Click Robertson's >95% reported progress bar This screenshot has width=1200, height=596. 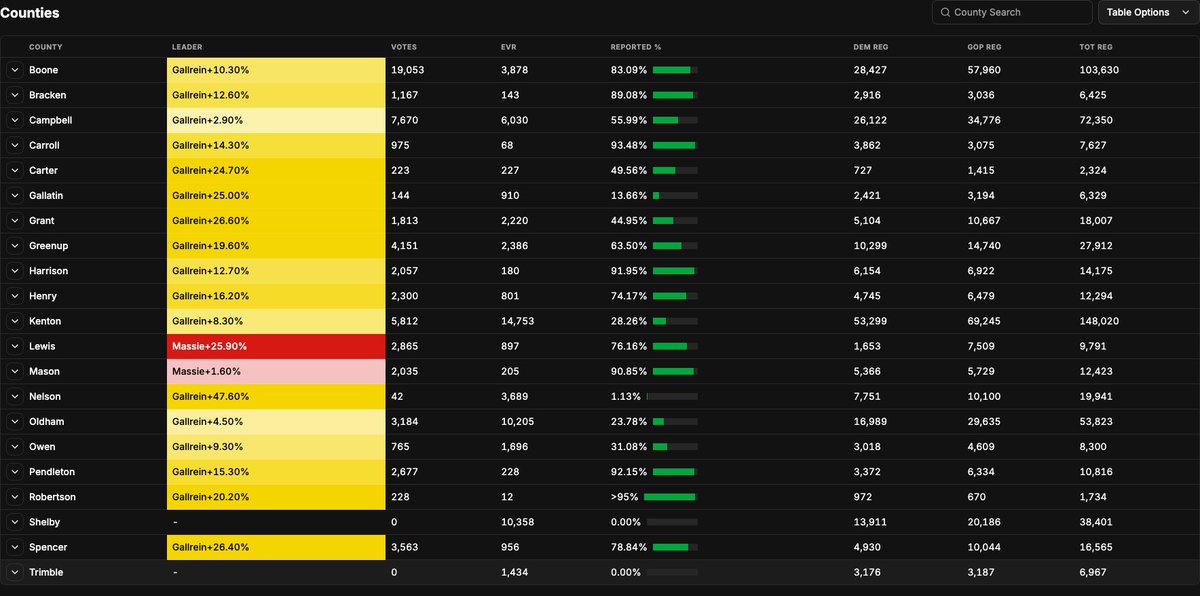click(671, 497)
